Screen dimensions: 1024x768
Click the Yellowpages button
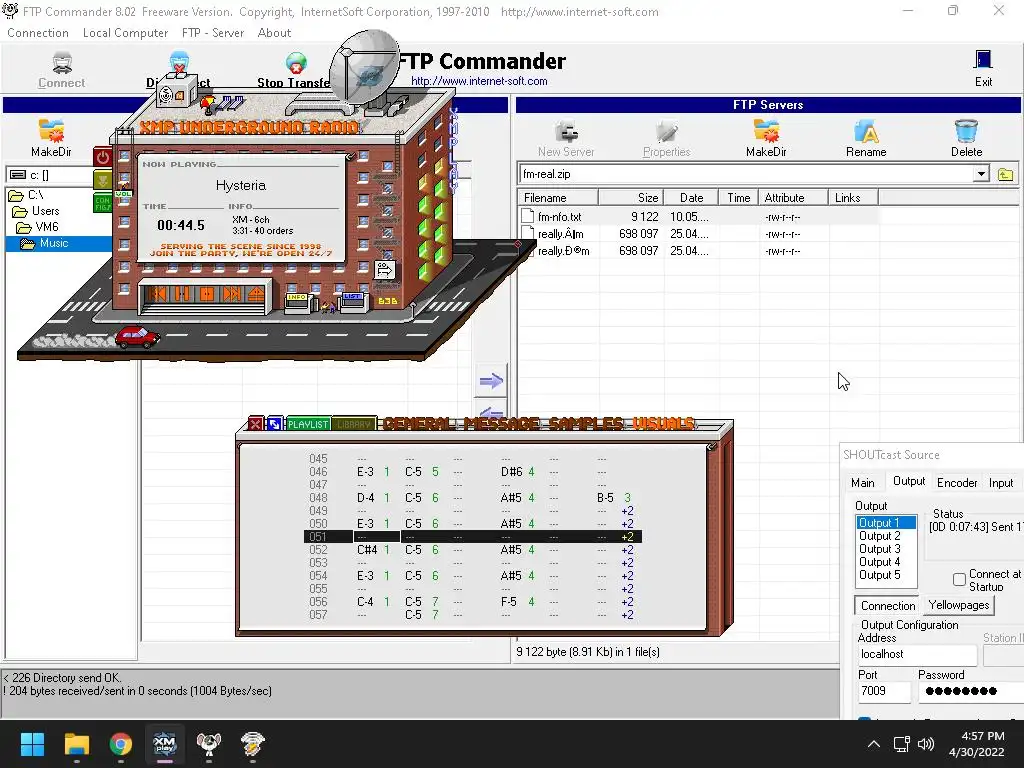[959, 605]
